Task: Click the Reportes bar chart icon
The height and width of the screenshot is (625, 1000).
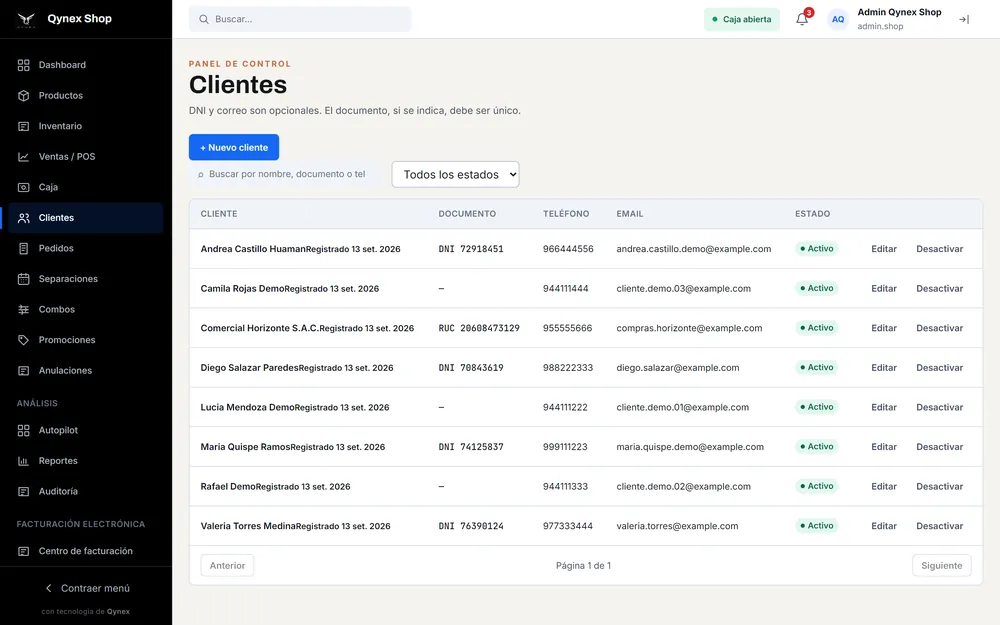Action: [24, 461]
